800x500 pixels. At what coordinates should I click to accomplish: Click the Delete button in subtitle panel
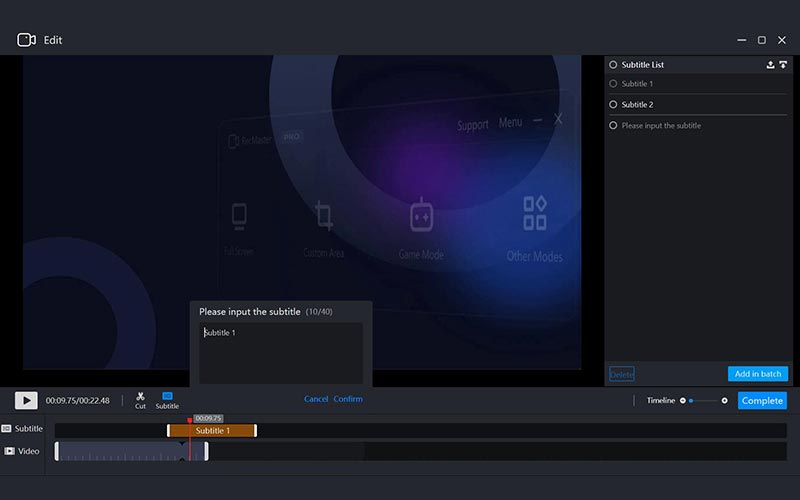click(x=622, y=374)
